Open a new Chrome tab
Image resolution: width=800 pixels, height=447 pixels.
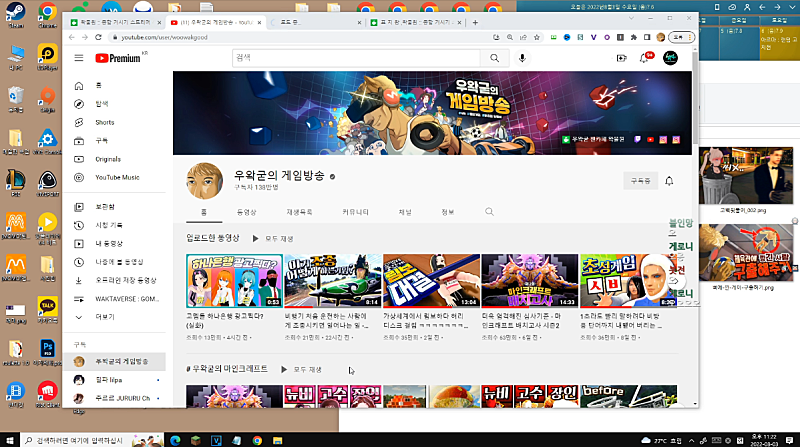point(475,22)
